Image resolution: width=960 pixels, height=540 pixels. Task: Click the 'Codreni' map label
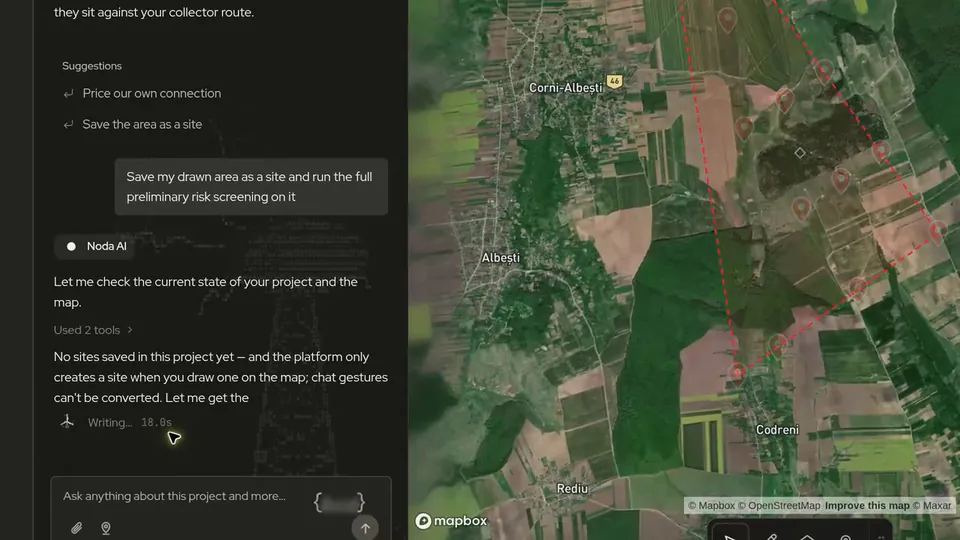777,430
